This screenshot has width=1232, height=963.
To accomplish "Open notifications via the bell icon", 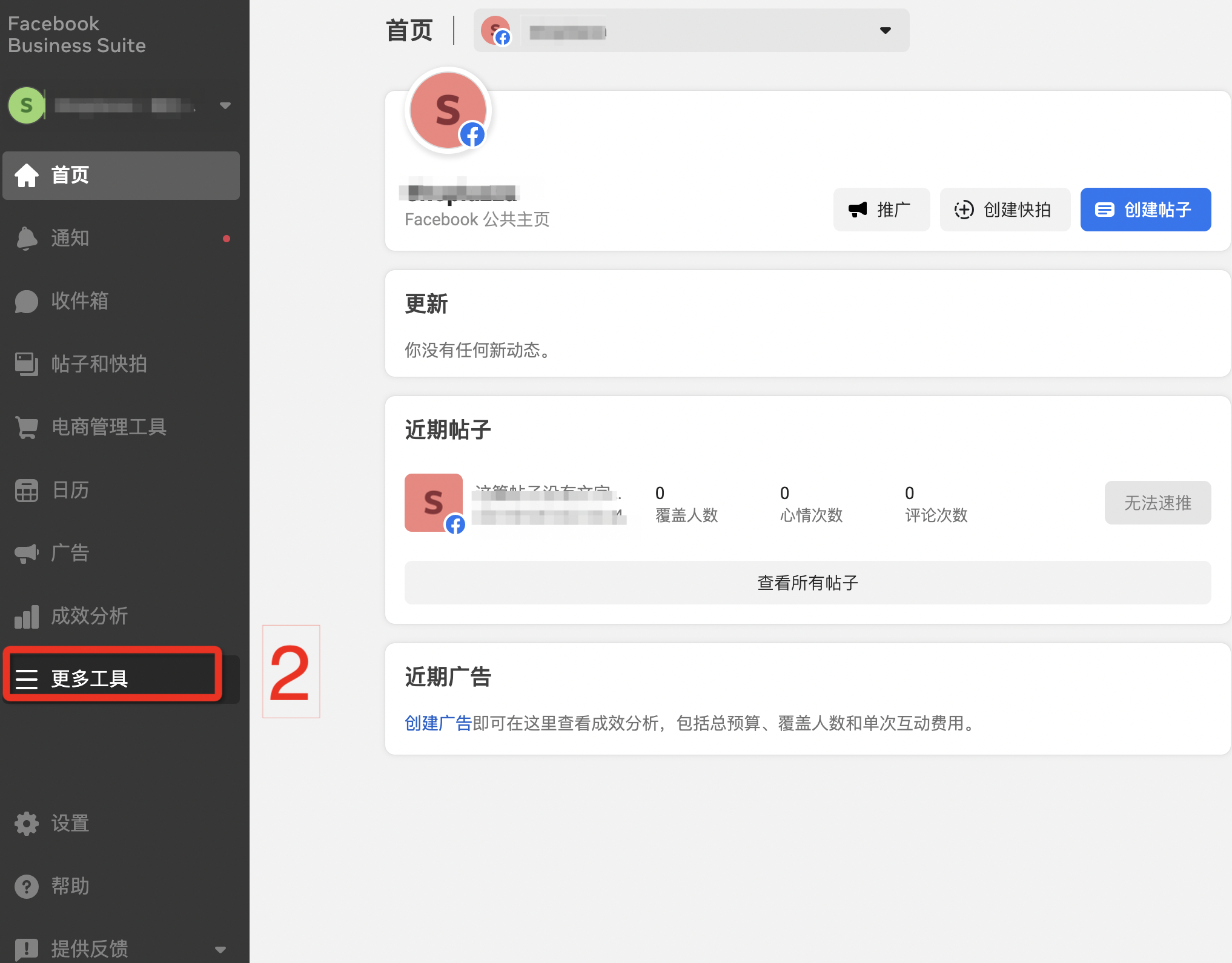I will click(27, 239).
